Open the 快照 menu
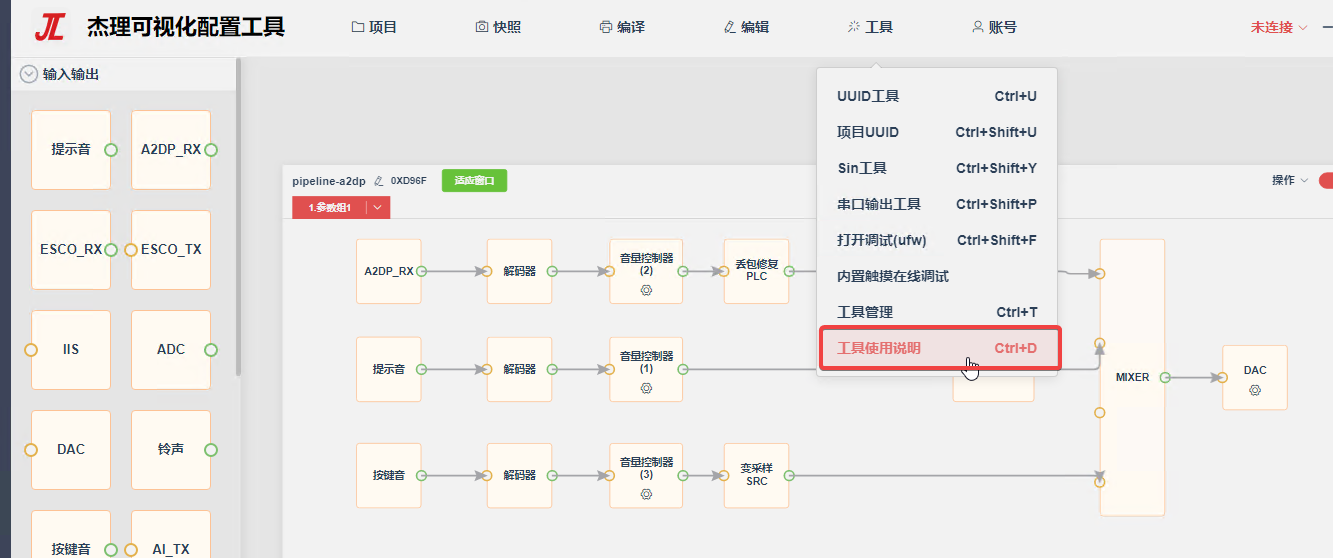This screenshot has height=558, width=1333. 498,28
